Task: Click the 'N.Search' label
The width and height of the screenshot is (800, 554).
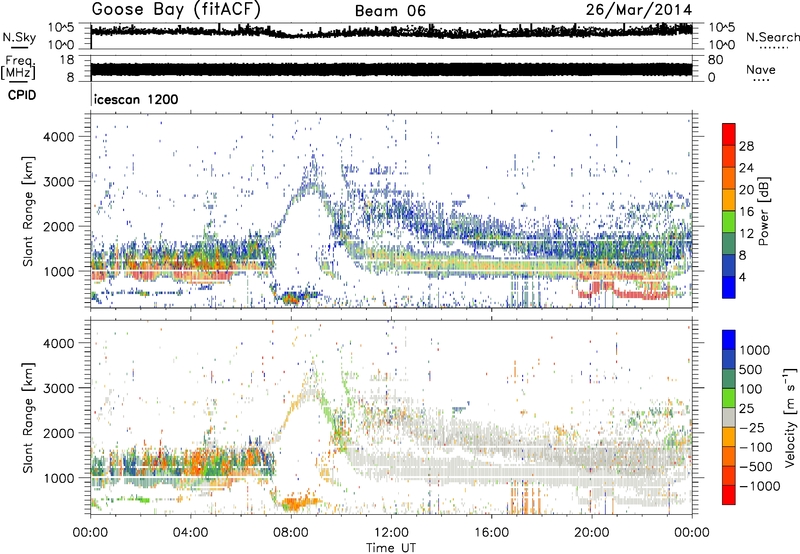Action: 772,37
